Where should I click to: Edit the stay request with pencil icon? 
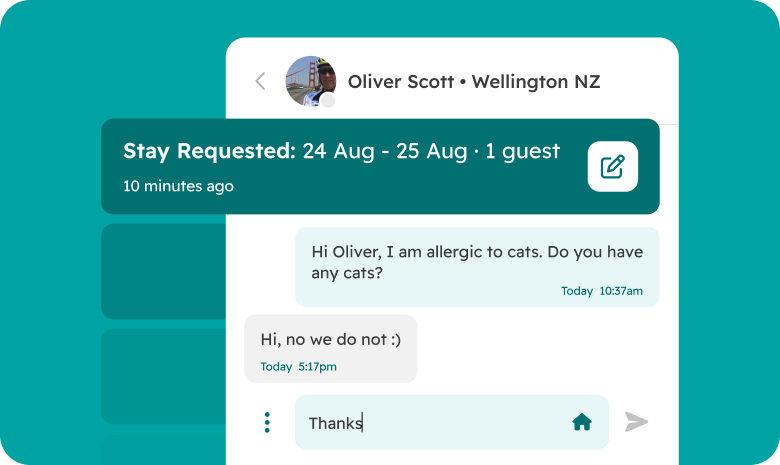612,166
